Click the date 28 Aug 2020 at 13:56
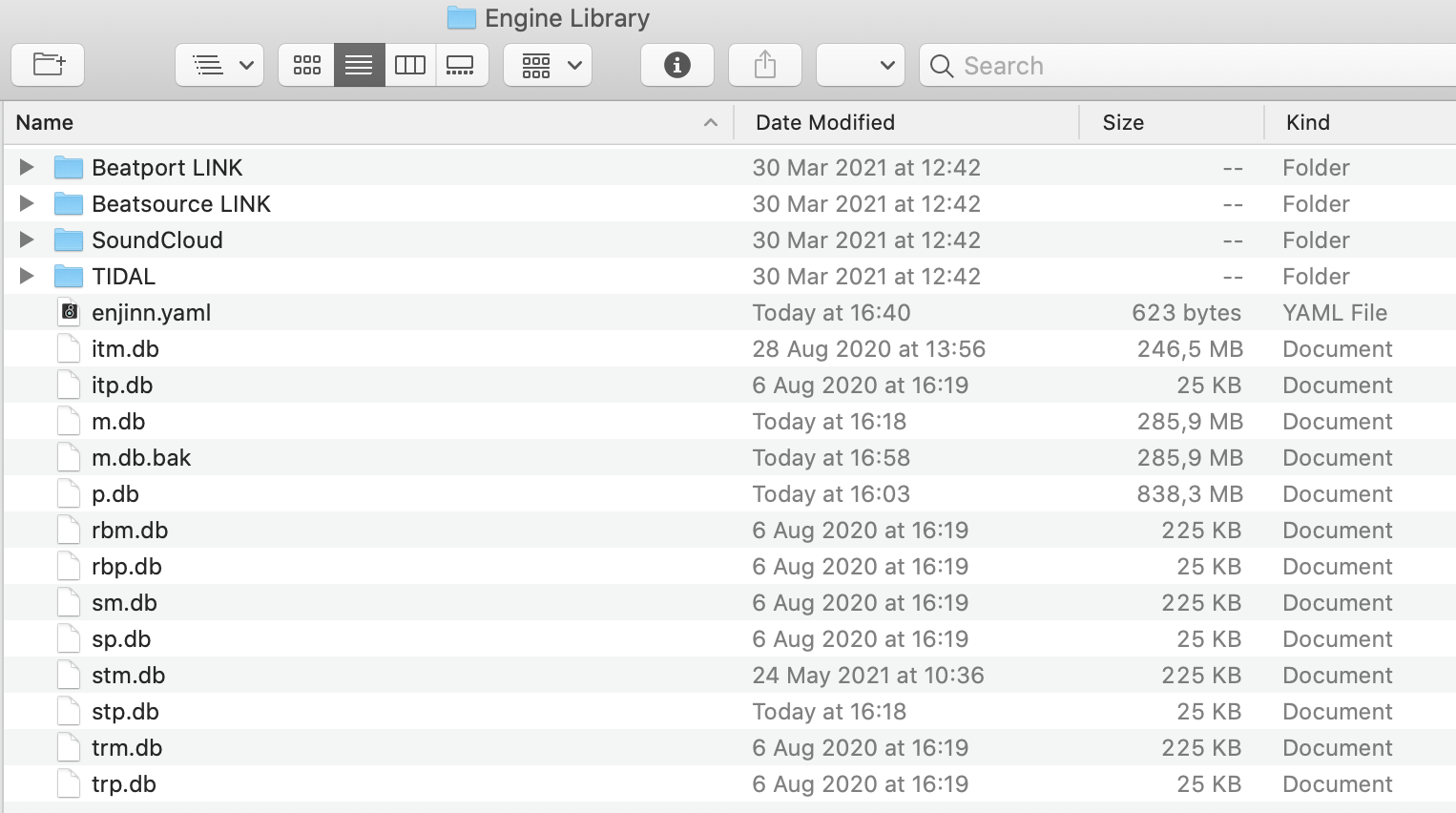Image resolution: width=1456 pixels, height=813 pixels. tap(869, 349)
